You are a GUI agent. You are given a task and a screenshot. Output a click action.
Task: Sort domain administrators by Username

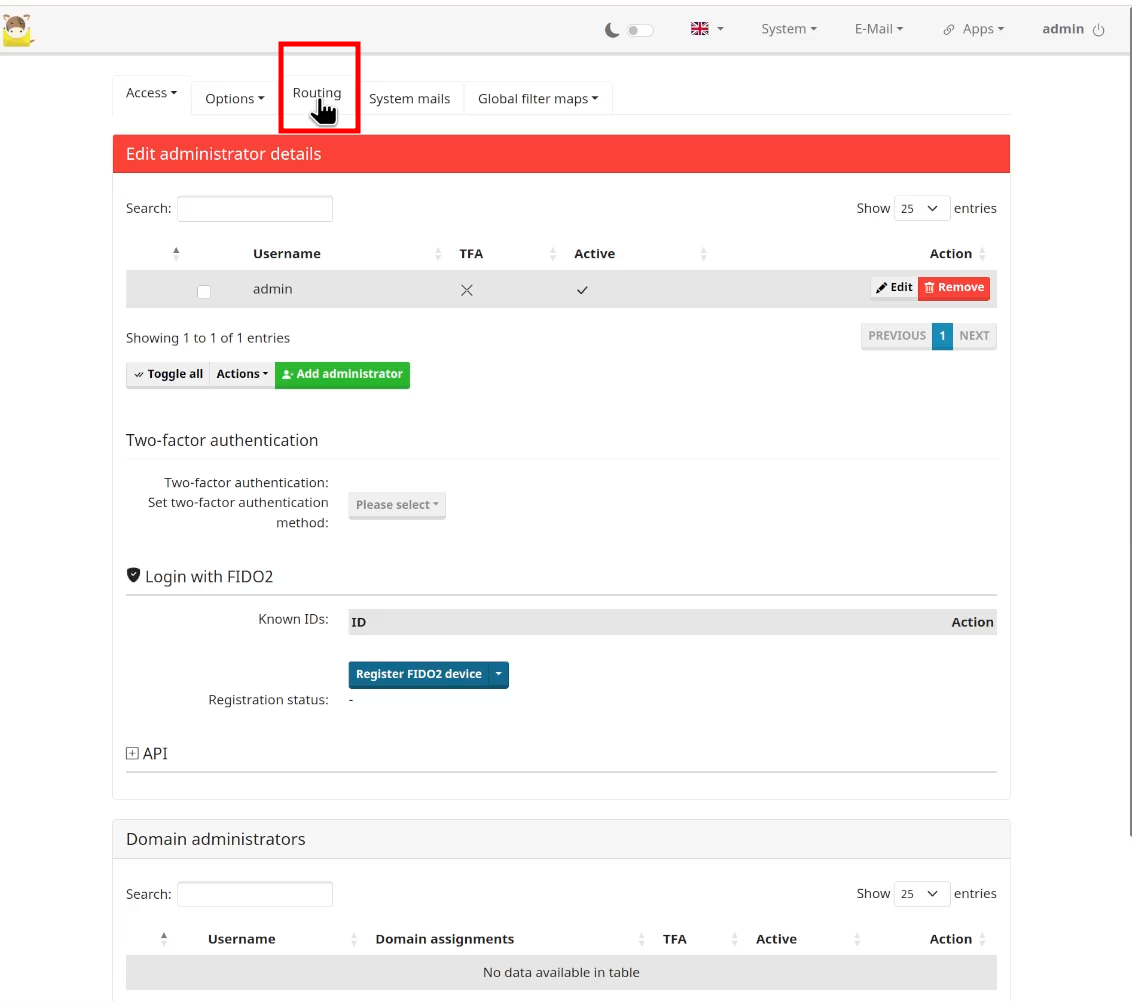tap(242, 940)
